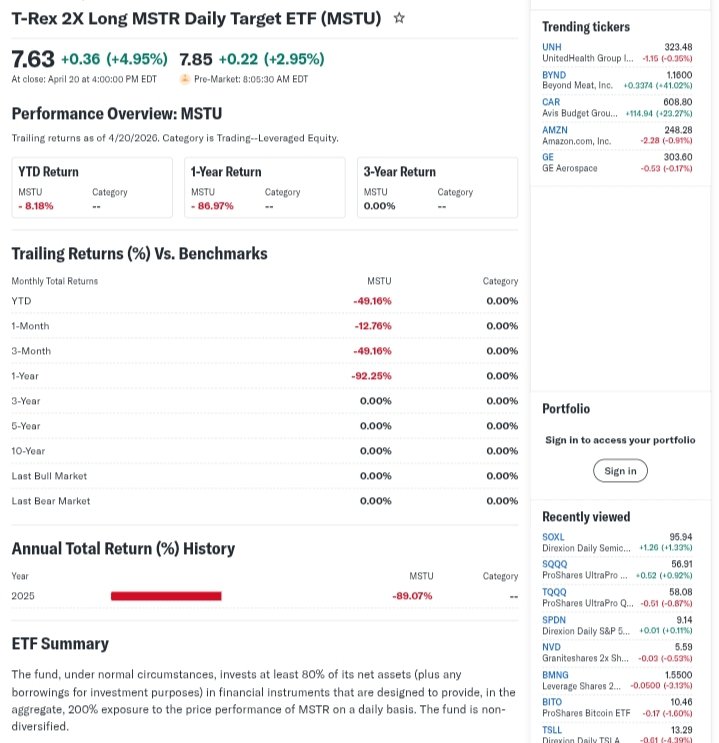Select CAR Avis Budget trending ticker
The height and width of the screenshot is (743, 719).
[x=551, y=102]
